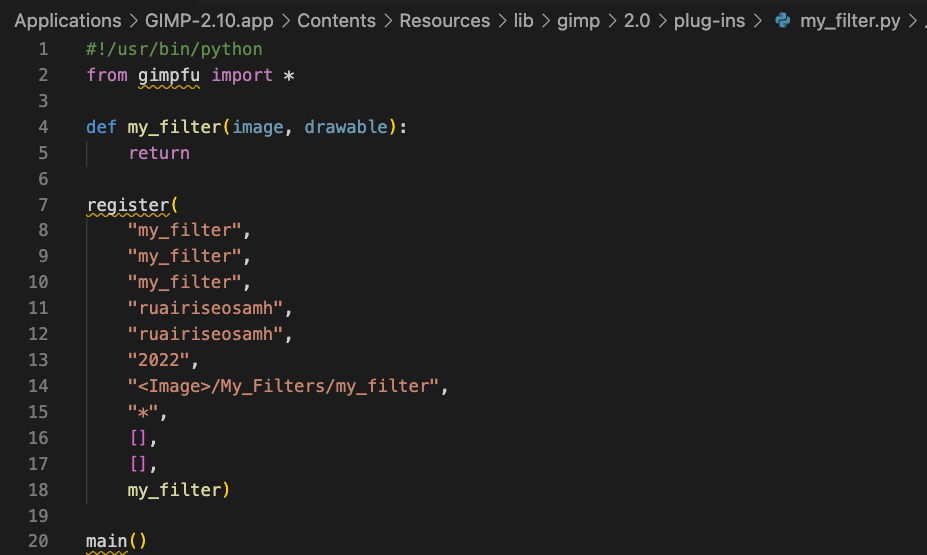927x555 pixels.
Task: Select the Resources breadcrumb item
Action: pos(445,21)
